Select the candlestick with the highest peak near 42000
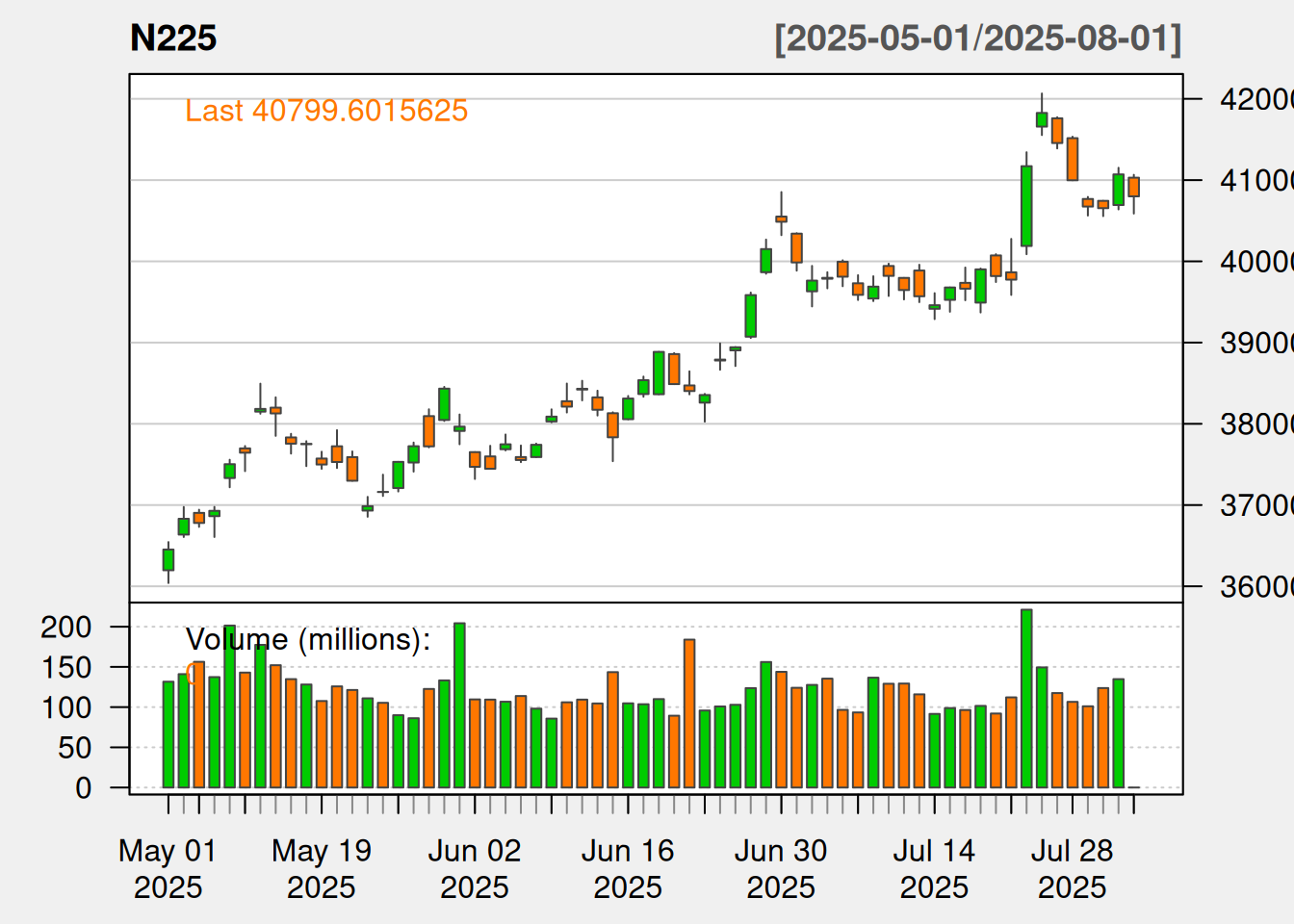The image size is (1294, 924). point(1042,119)
